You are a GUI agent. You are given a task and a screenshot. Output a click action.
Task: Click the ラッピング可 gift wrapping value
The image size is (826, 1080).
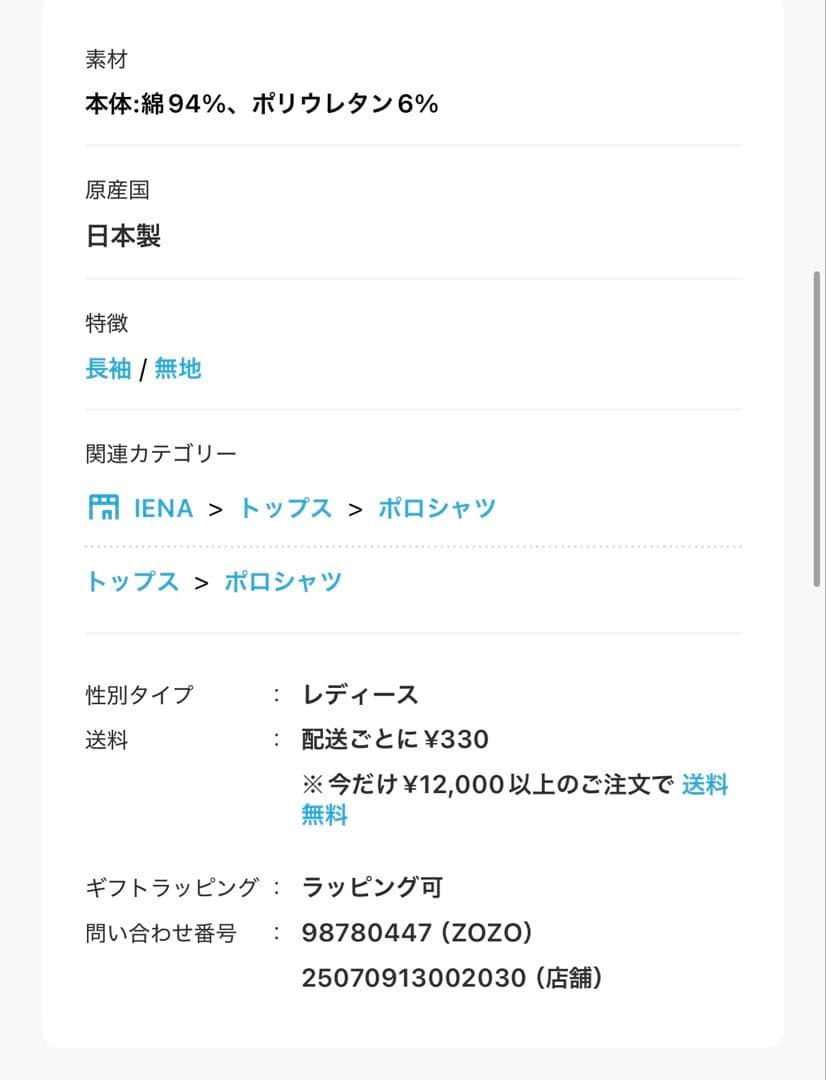(x=371, y=887)
